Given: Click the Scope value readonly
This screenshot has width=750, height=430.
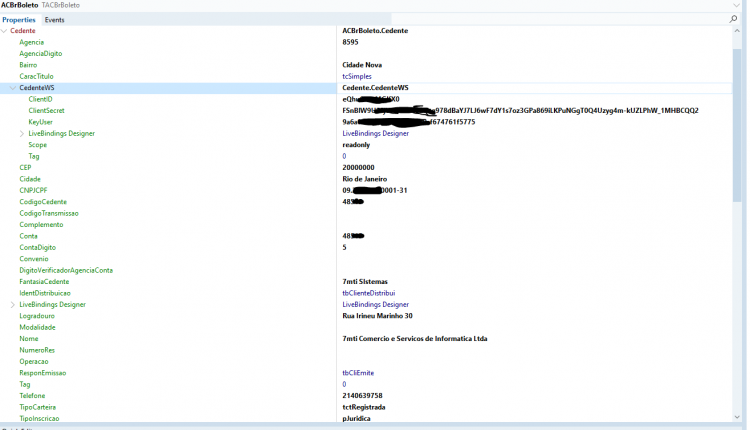Looking at the screenshot, I should click(356, 145).
